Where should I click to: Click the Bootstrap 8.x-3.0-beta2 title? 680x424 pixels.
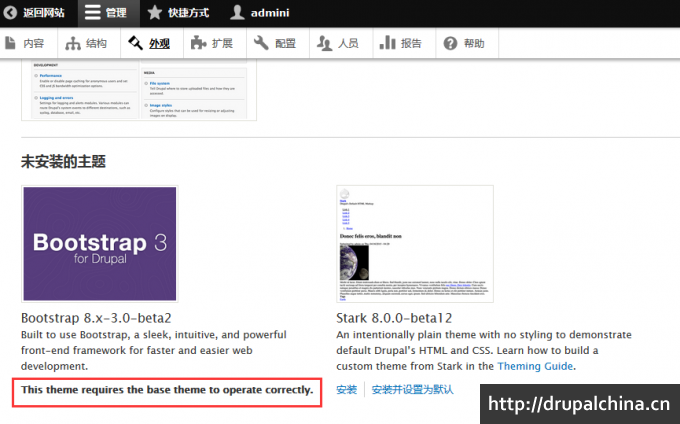96,318
